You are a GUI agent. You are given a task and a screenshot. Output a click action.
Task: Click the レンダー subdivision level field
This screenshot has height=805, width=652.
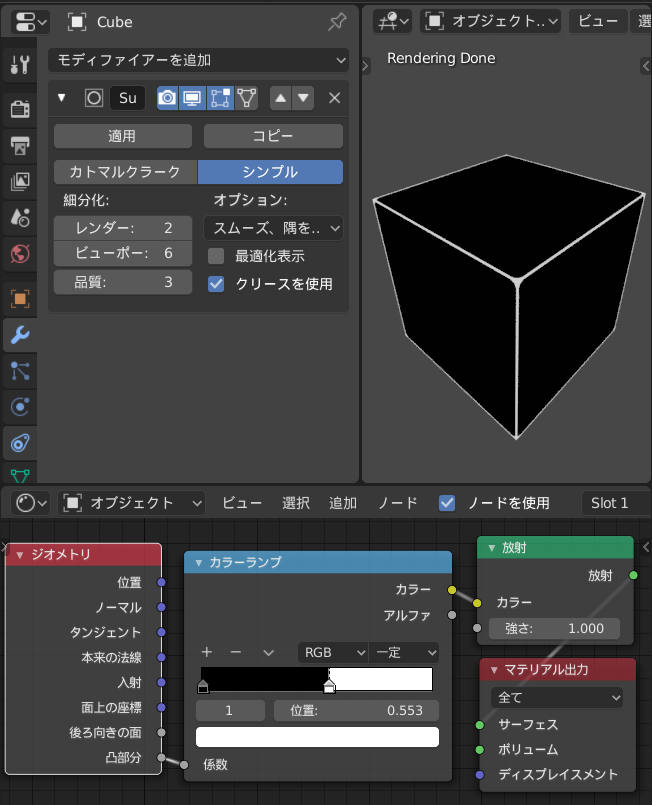tap(123, 227)
